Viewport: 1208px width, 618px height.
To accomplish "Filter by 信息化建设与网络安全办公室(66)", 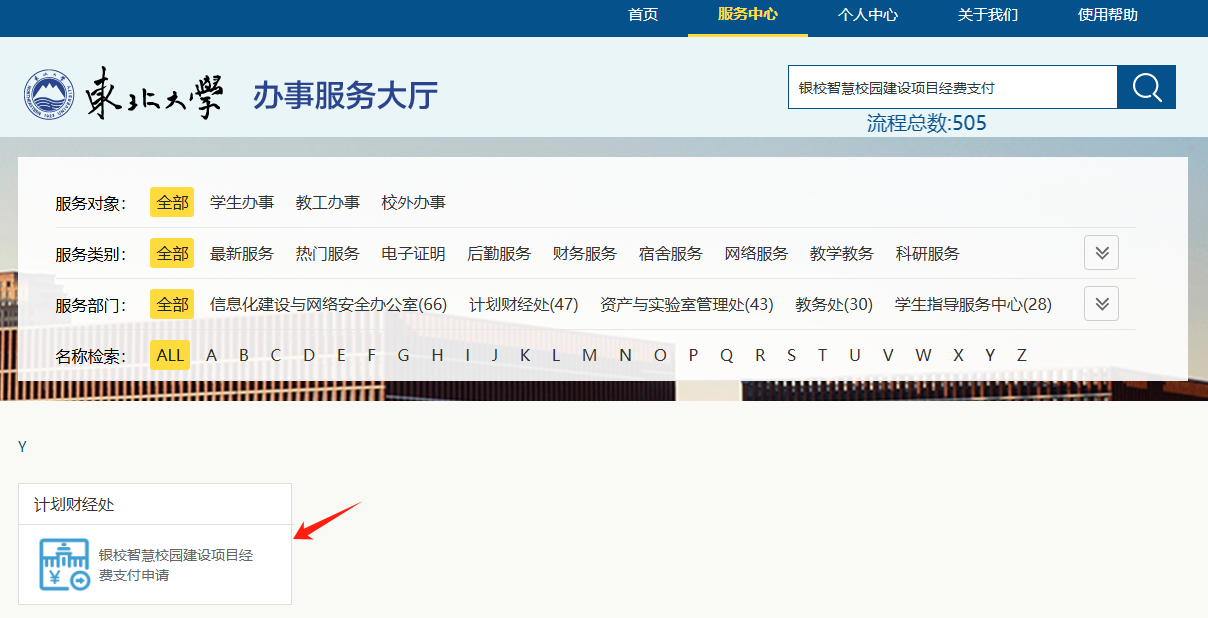I will click(328, 305).
